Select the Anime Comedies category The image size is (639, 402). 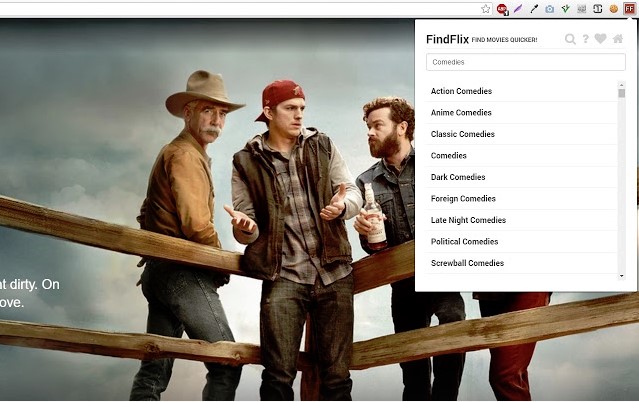[522, 113]
